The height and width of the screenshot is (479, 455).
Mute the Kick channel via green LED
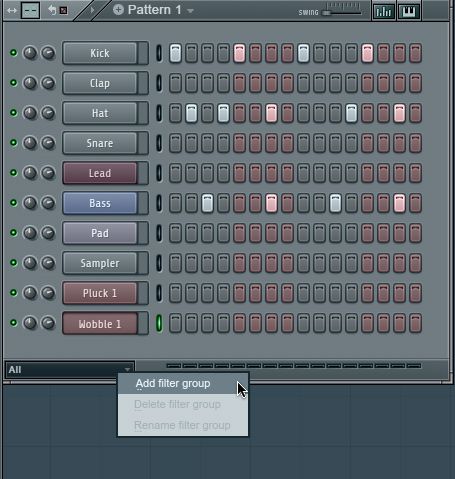(x=13, y=53)
